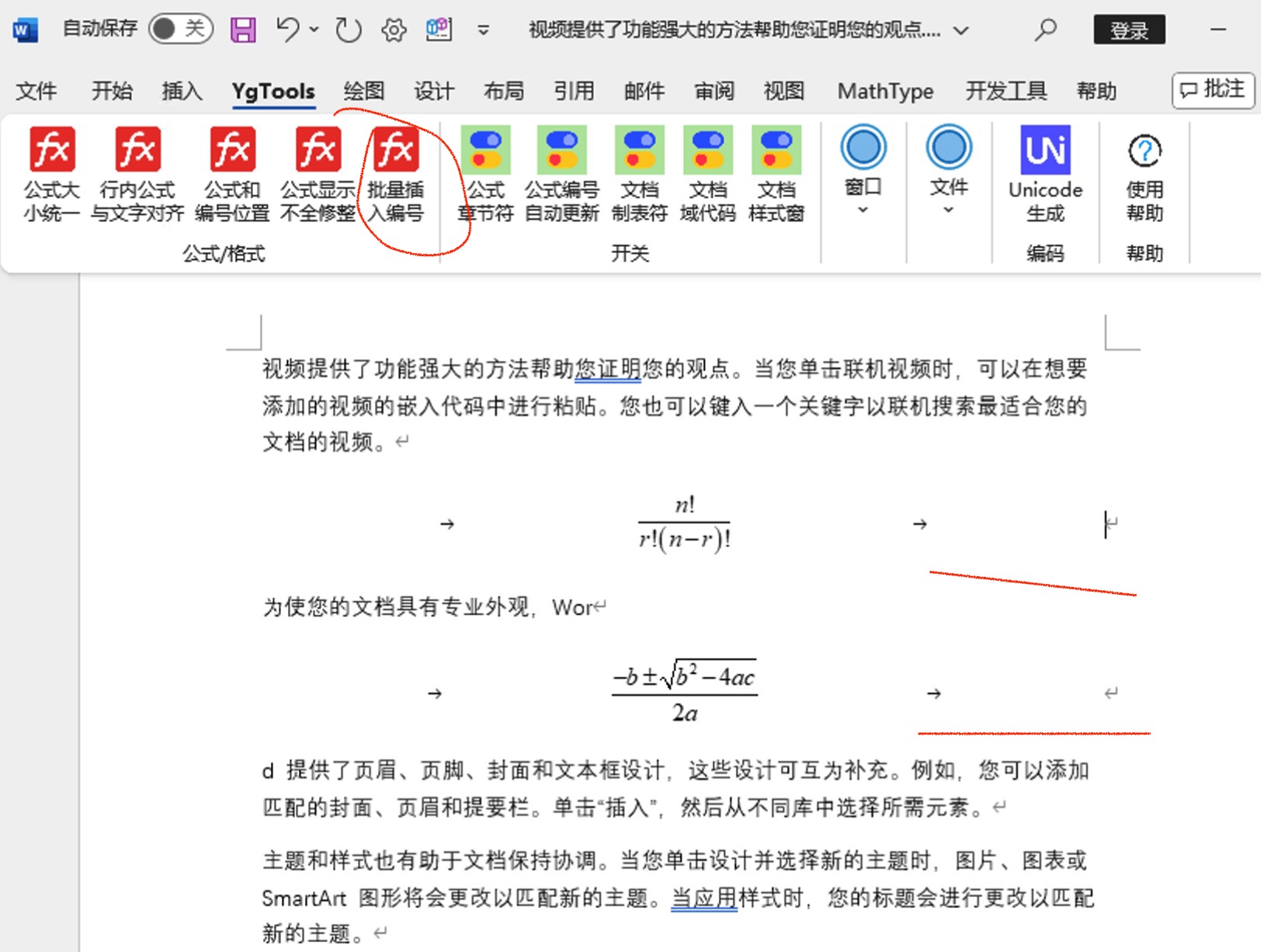The image size is (1261, 952).
Task: Click the paragraph starting 主题和样式
Action: tap(678, 897)
